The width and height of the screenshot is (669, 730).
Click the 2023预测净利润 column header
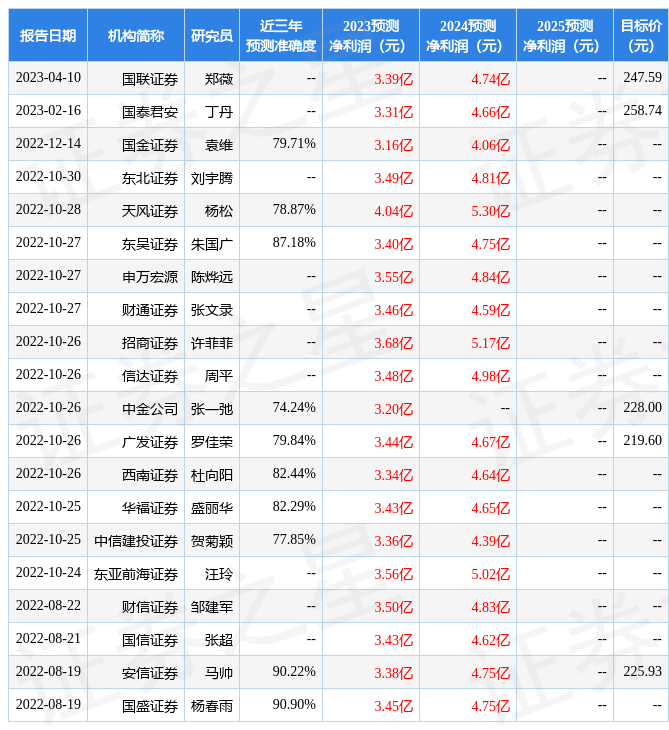[371, 36]
